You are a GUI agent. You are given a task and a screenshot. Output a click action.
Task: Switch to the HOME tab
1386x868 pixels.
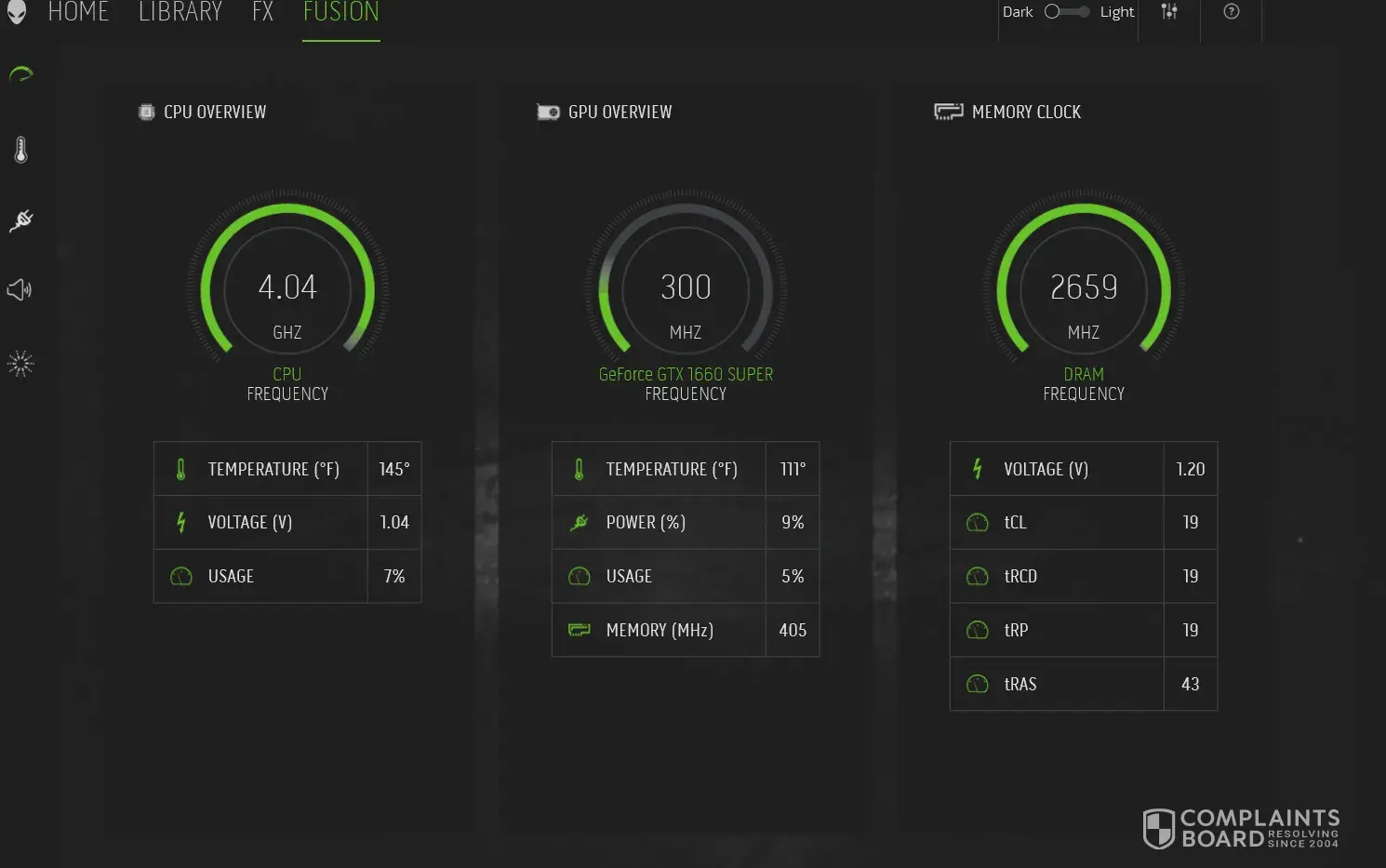point(78,12)
